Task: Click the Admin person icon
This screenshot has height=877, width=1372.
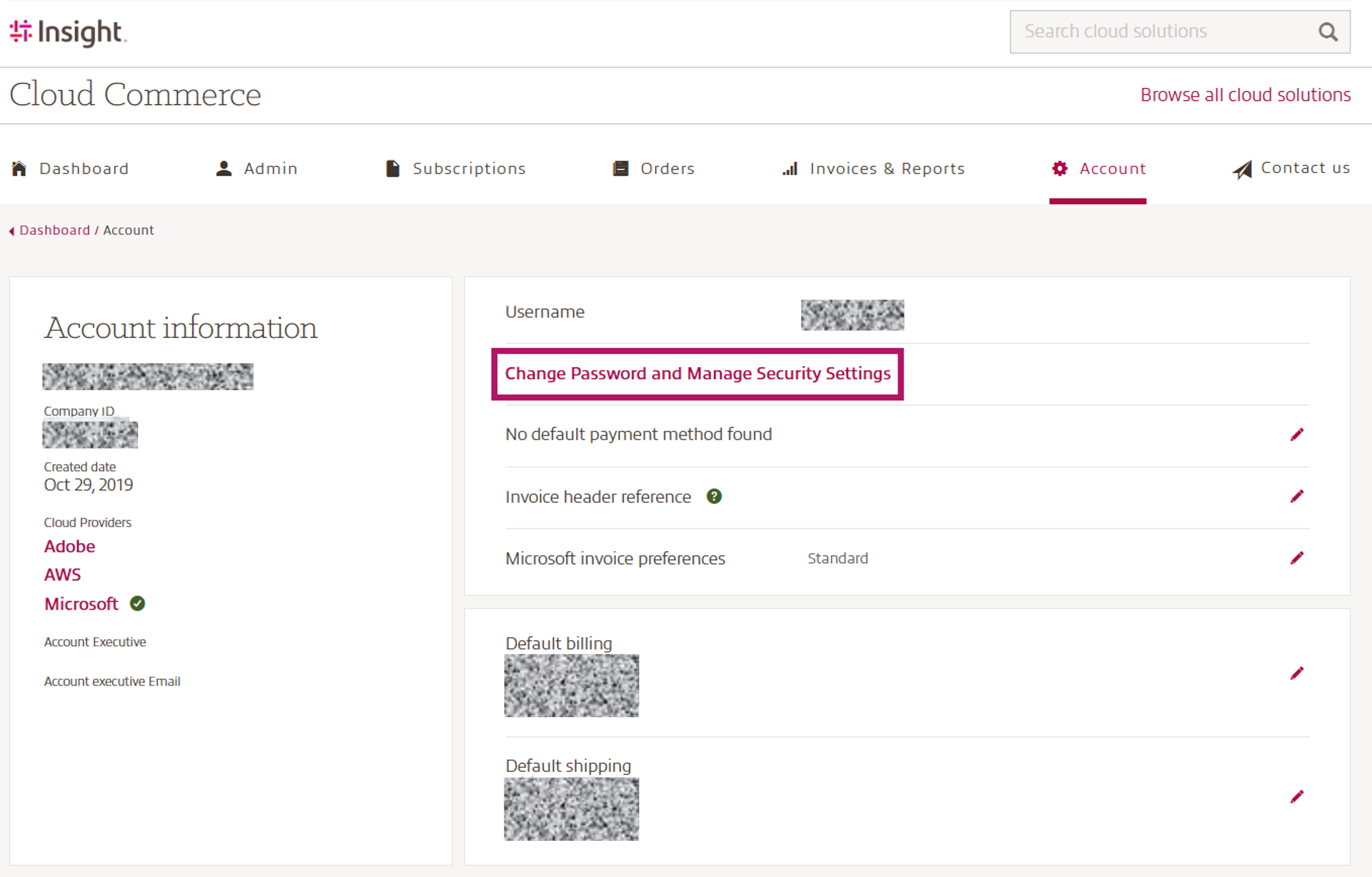Action: point(223,168)
